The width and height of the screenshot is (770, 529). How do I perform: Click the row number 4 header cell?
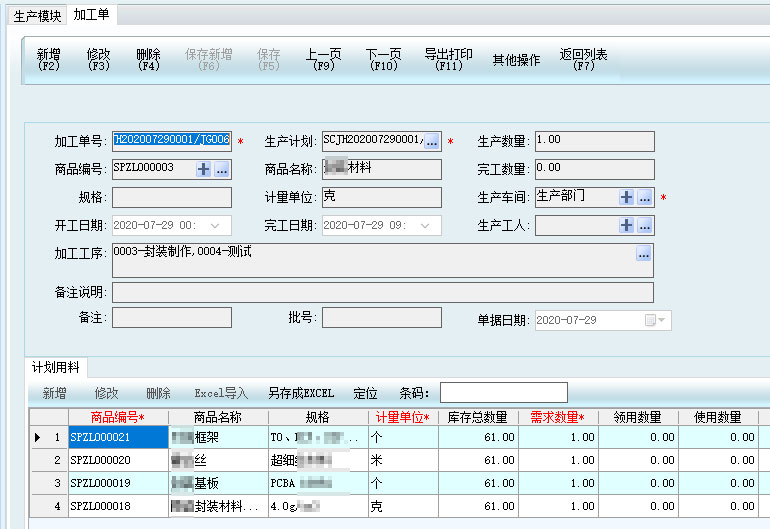49,506
